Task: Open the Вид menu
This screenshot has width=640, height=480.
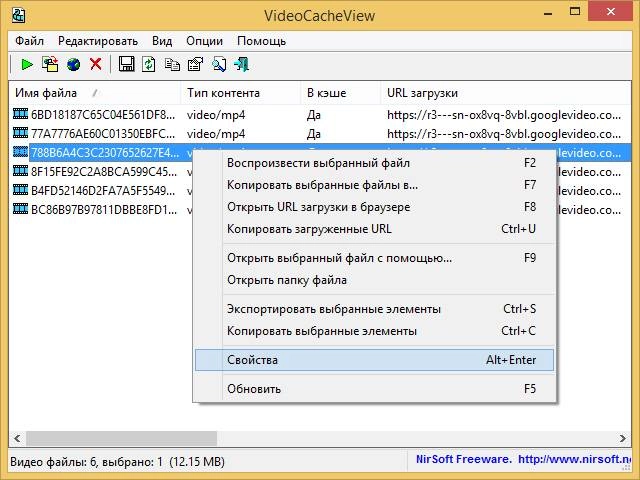Action: [162, 41]
